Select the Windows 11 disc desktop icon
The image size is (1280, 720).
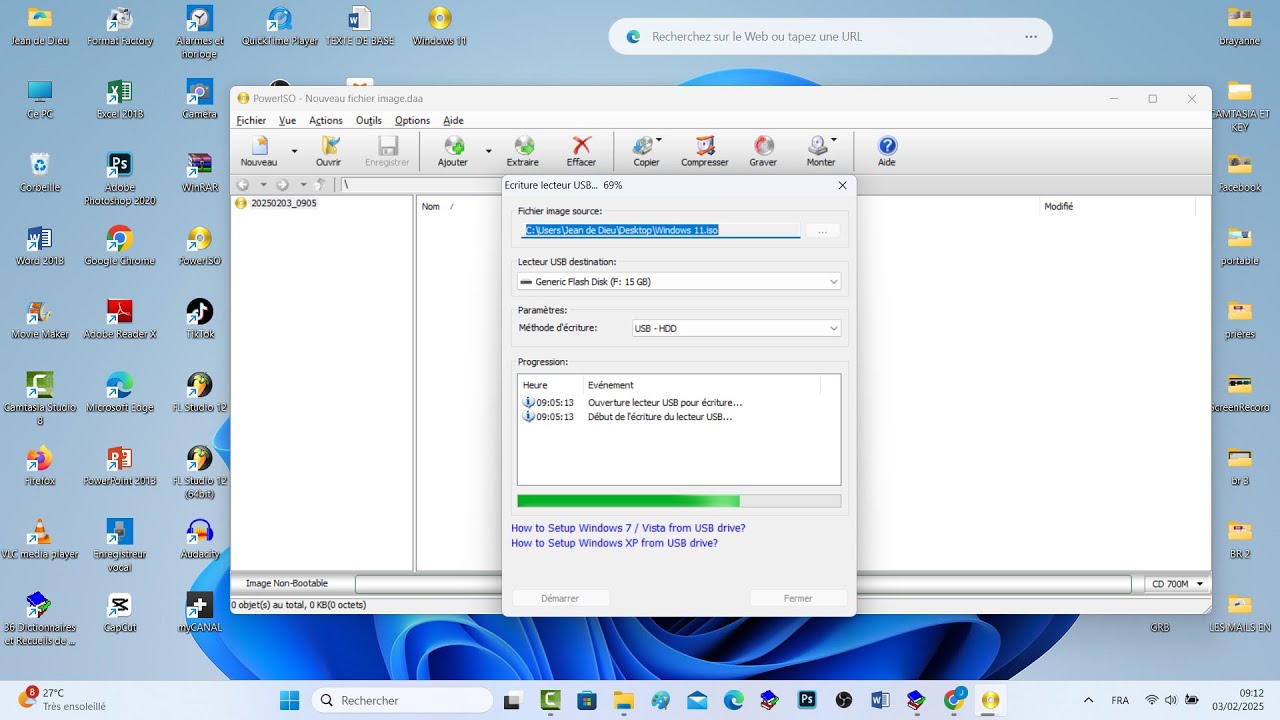click(x=439, y=26)
